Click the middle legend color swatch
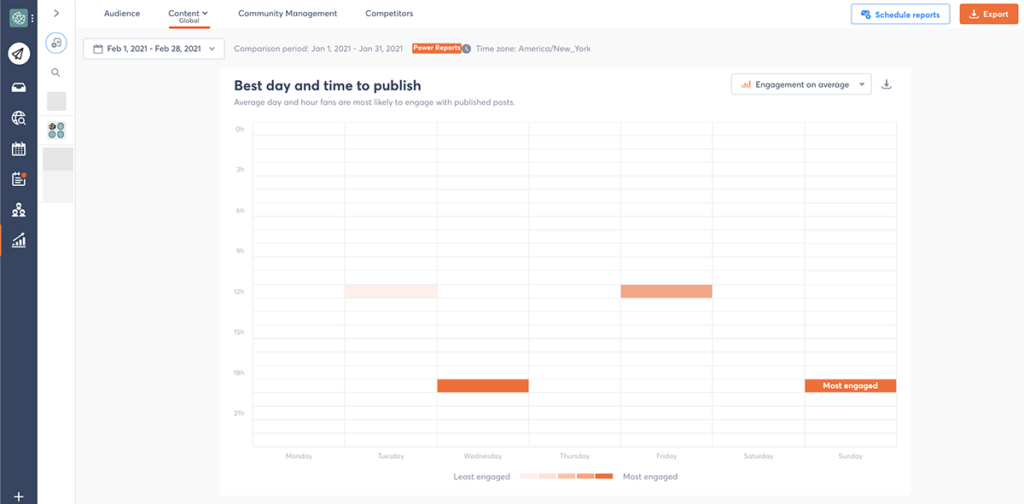This screenshot has width=1024, height=504. pyautogui.click(x=567, y=477)
